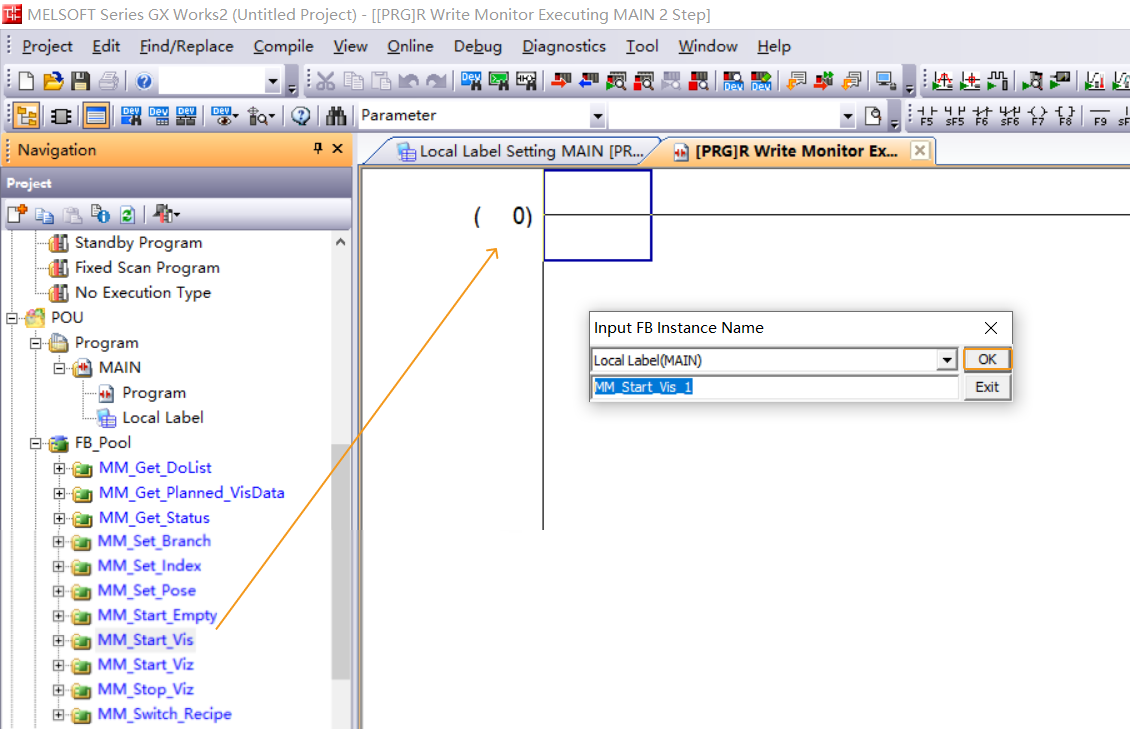Click the Write to PLC icon
Screen dimensions: 1130x729
pyautogui.click(x=562, y=81)
